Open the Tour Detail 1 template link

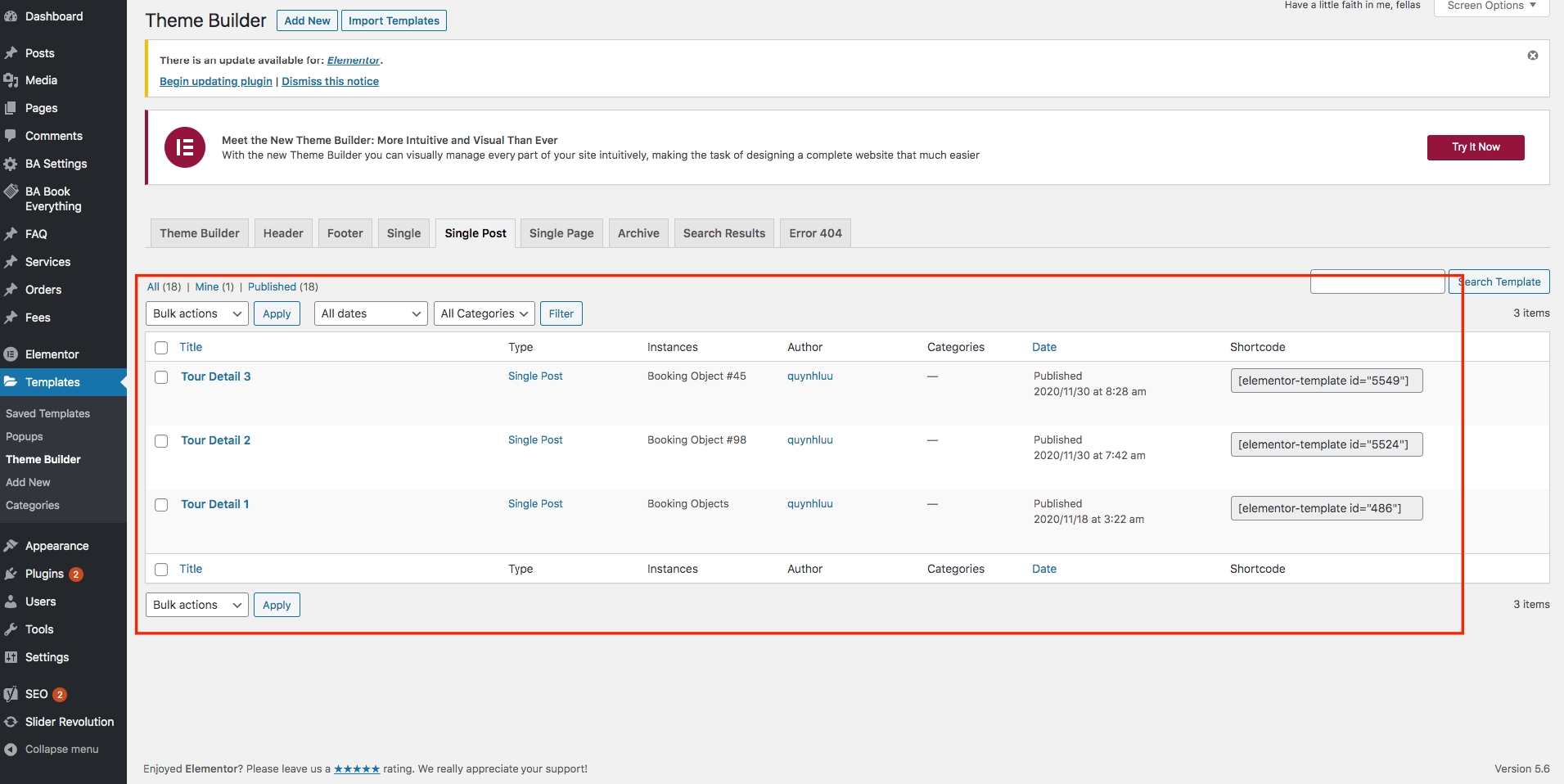click(x=214, y=504)
